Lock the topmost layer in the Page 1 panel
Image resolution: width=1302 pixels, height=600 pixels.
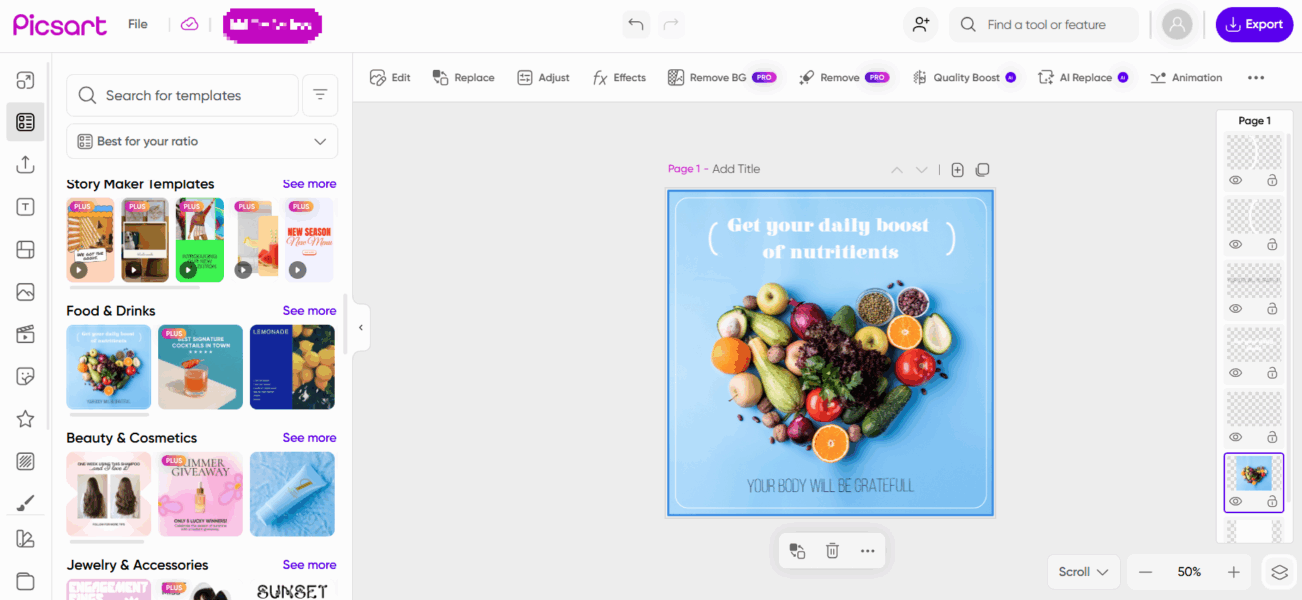[1271, 180]
